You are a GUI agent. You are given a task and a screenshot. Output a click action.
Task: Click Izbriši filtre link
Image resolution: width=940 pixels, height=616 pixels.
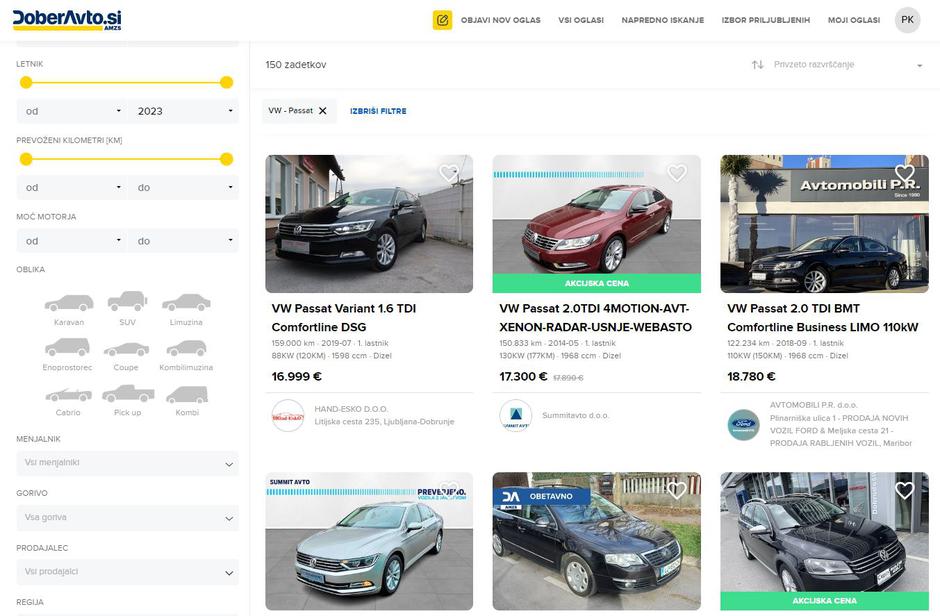pyautogui.click(x=378, y=111)
